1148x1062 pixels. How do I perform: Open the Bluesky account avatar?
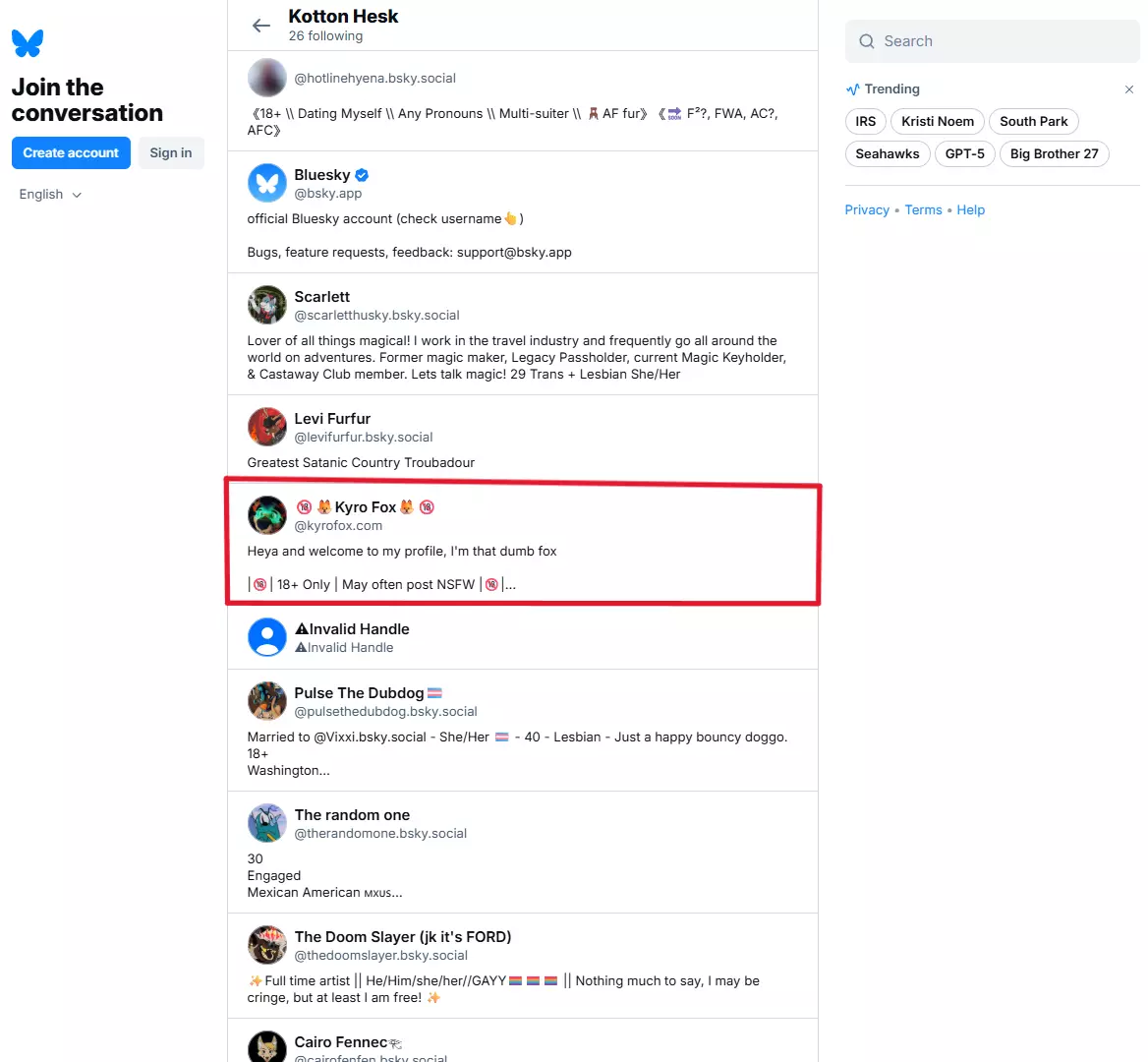266,182
